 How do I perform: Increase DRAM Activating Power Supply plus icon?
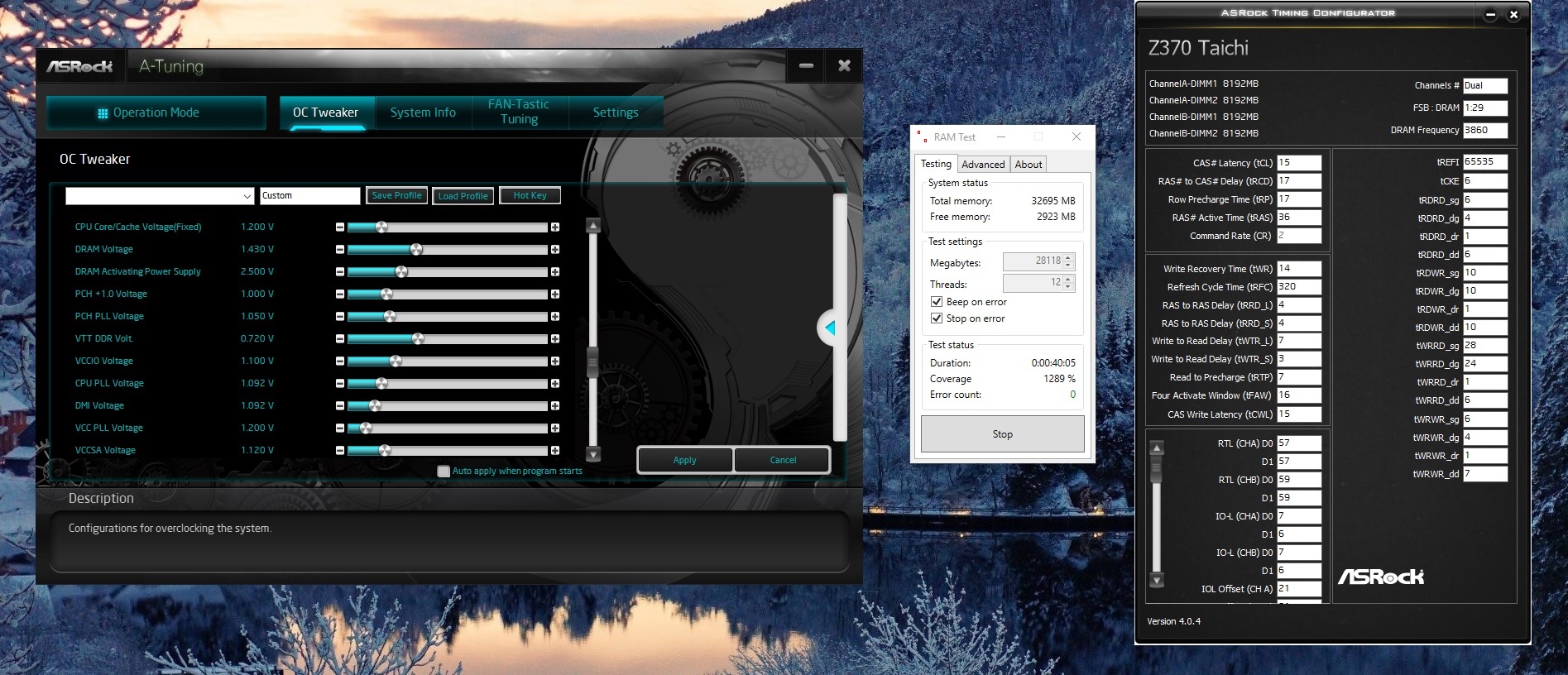[555, 271]
